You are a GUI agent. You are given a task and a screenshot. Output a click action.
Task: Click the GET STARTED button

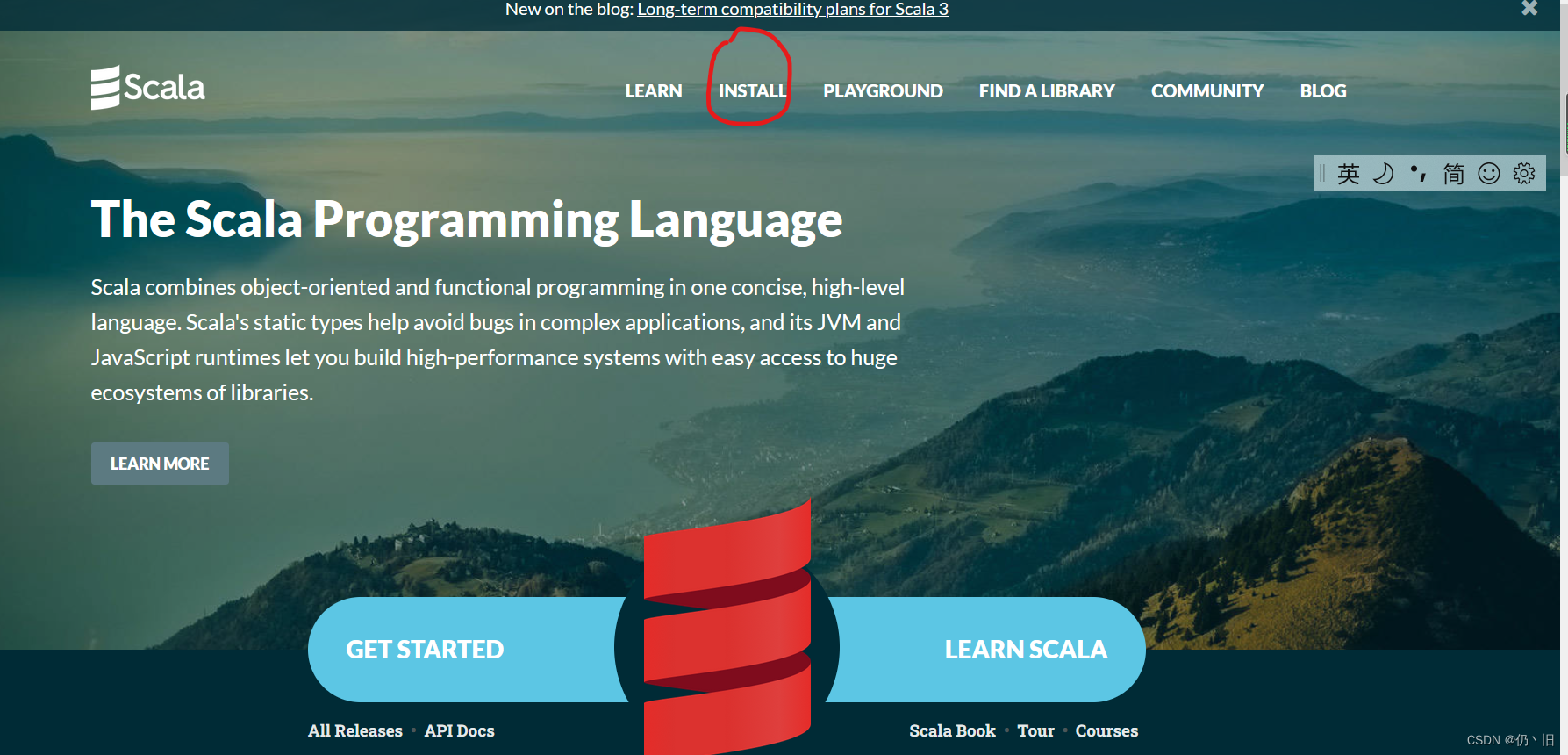pos(467,650)
